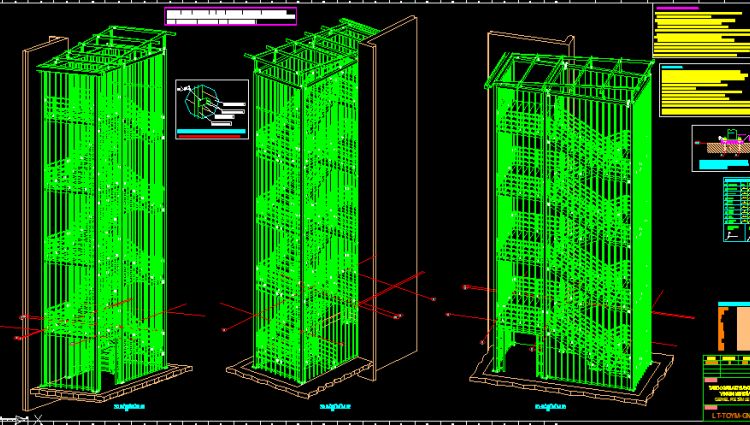Click the magenta-bordered title text box
Image resolution: width=750 pixels, height=425 pixels.
tap(231, 15)
